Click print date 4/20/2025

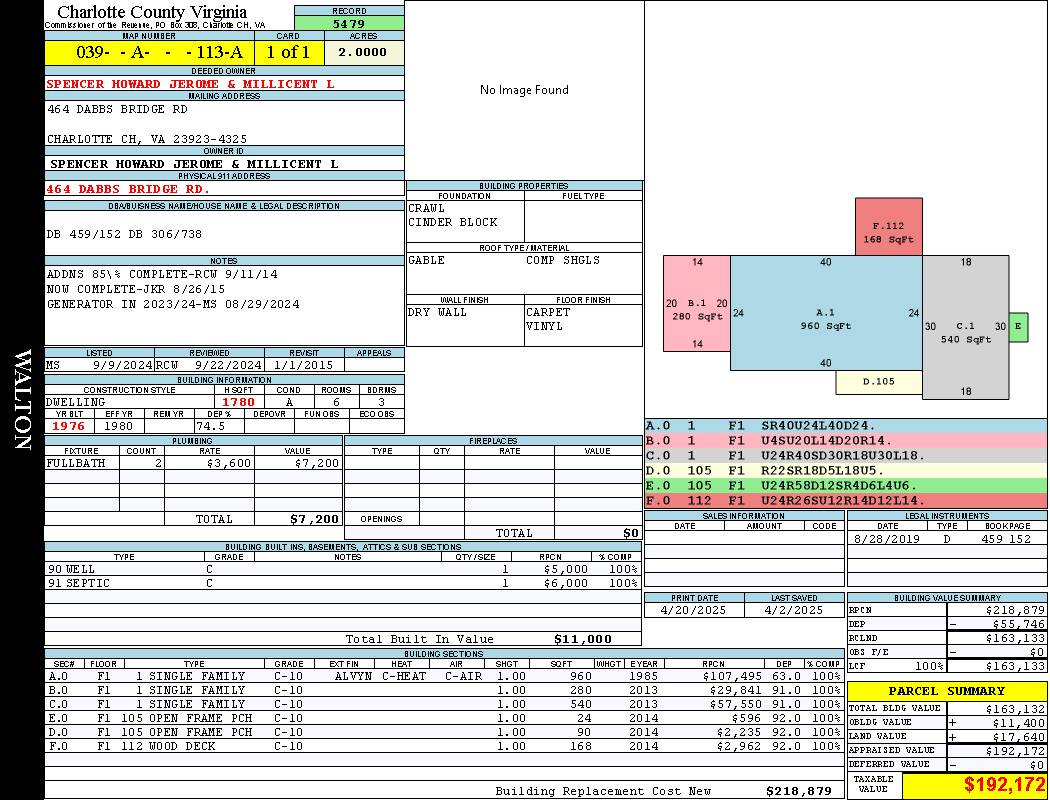tap(693, 611)
